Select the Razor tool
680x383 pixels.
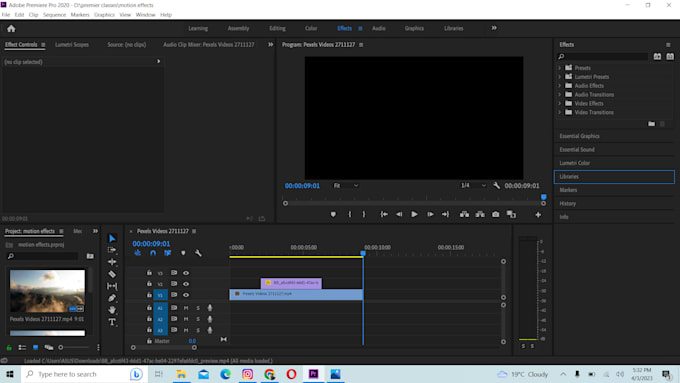(x=112, y=274)
